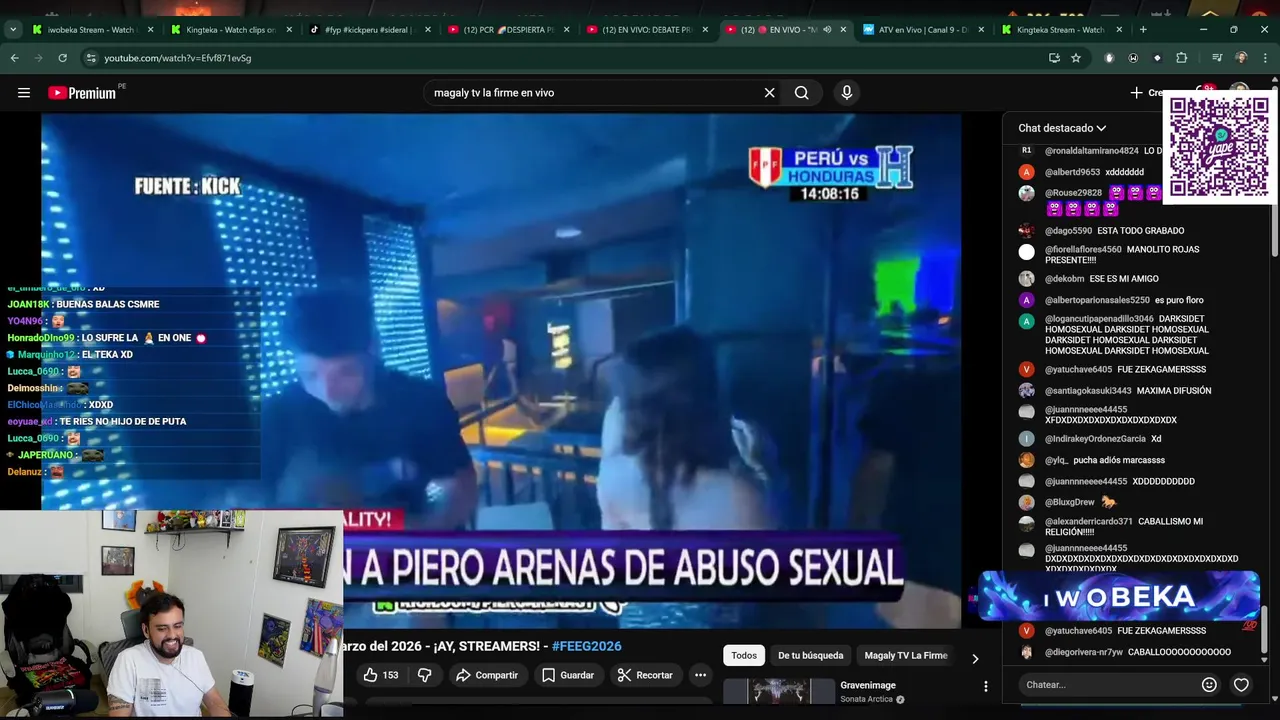This screenshot has width=1280, height=720.
Task: Run search with the magnifier button
Action: point(801,93)
